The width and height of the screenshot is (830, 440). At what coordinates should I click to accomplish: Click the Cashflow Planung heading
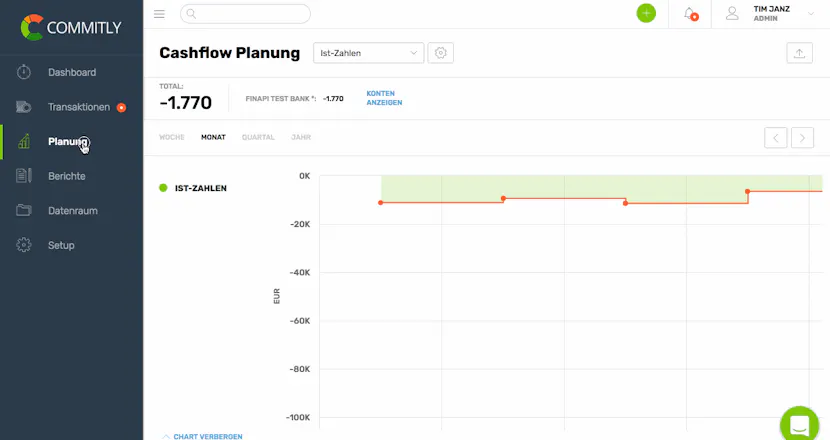230,53
